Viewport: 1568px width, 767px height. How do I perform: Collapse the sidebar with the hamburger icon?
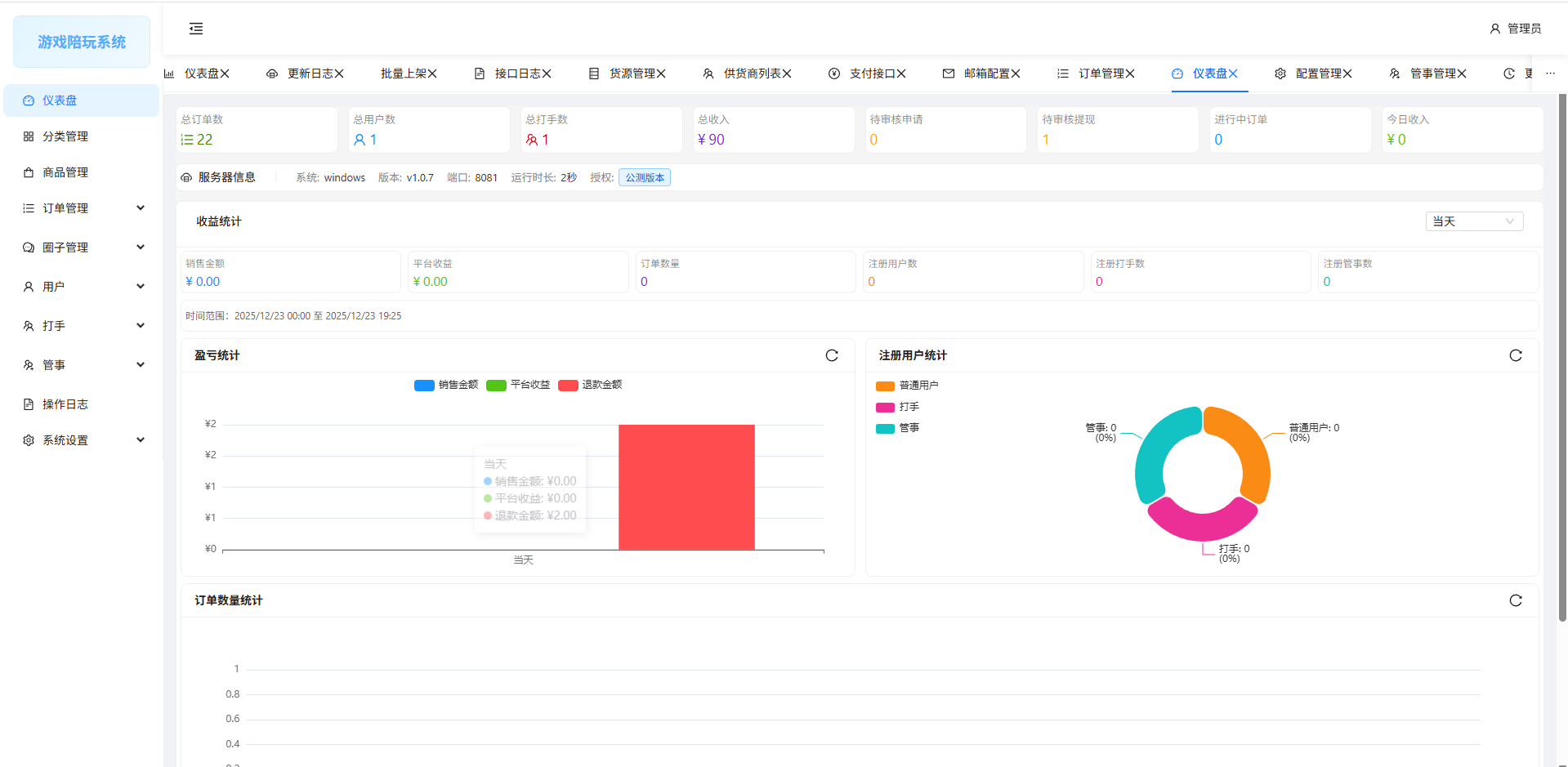pyautogui.click(x=196, y=29)
